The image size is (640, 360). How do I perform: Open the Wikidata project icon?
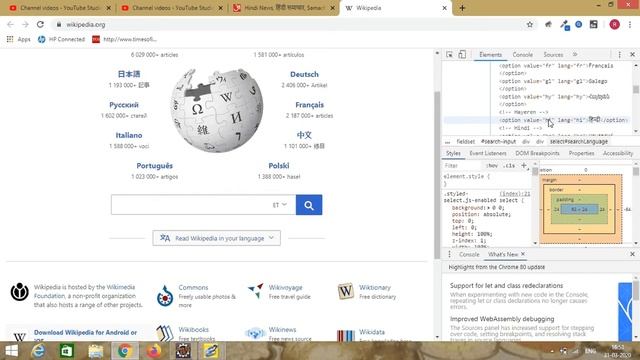(346, 336)
